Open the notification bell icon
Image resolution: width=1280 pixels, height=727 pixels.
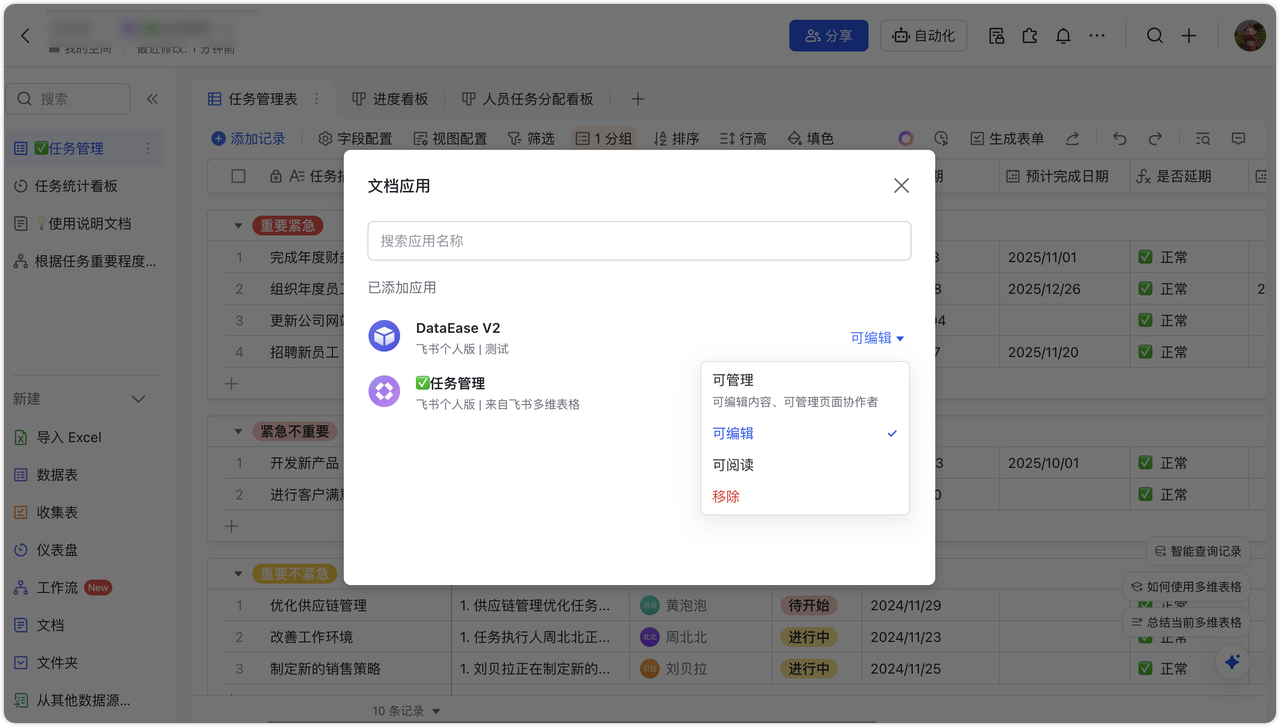pyautogui.click(x=1062, y=35)
